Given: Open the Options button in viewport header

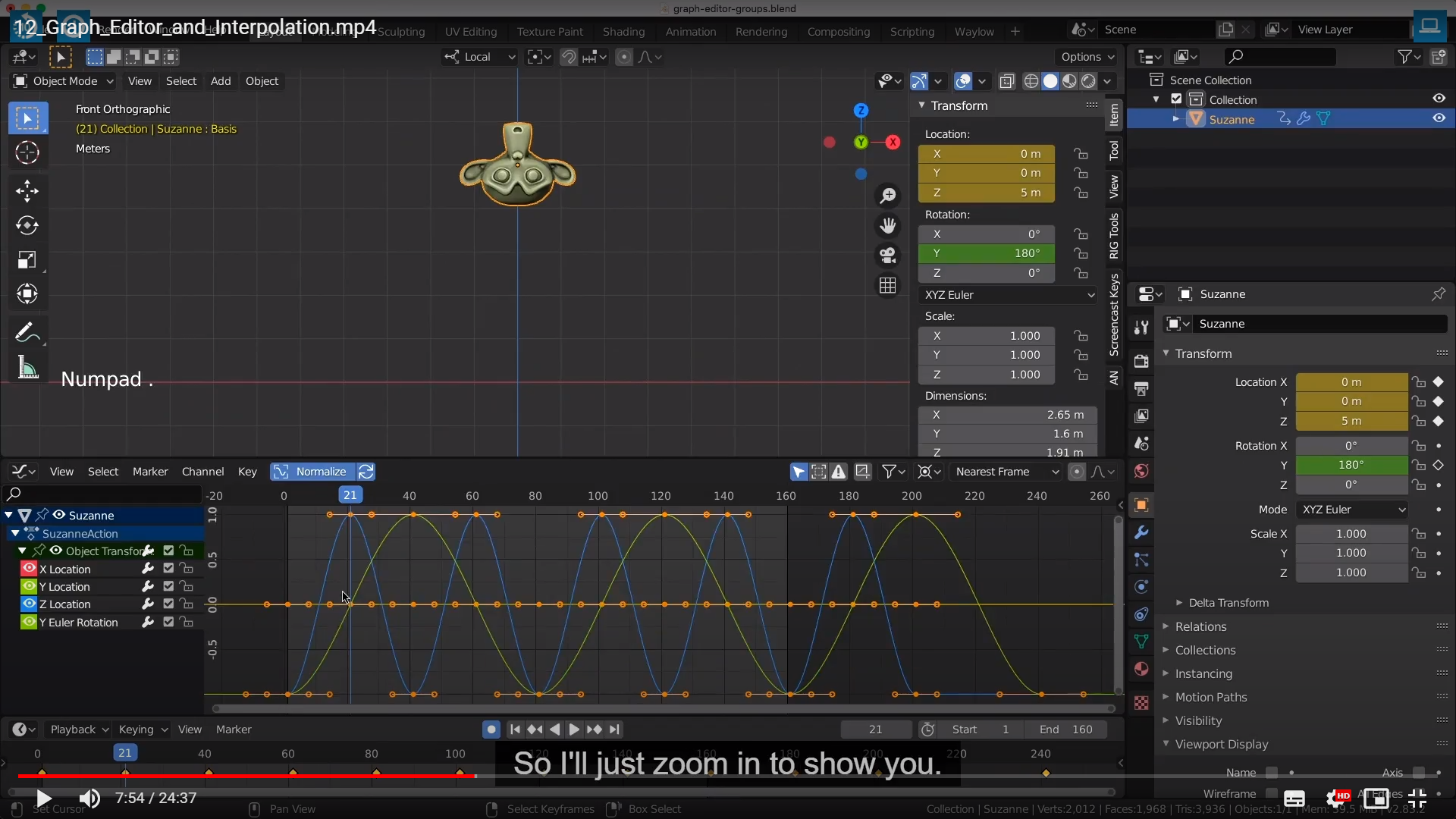Looking at the screenshot, I should point(1087,57).
